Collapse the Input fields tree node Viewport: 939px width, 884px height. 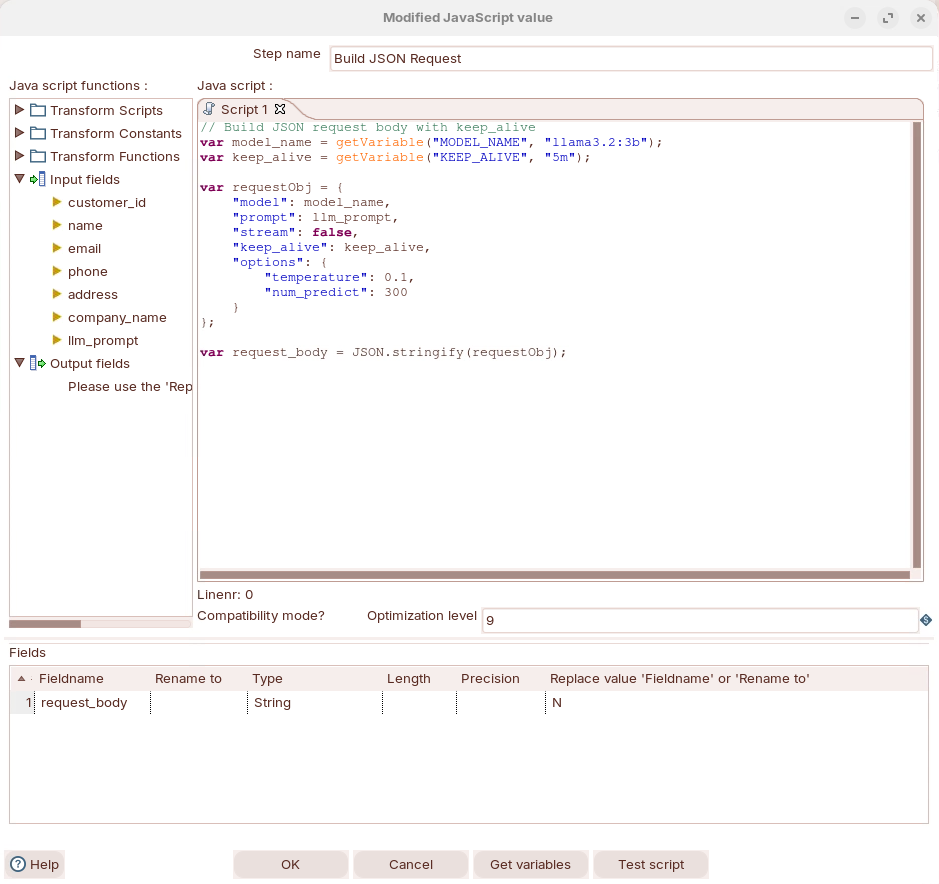(19, 179)
